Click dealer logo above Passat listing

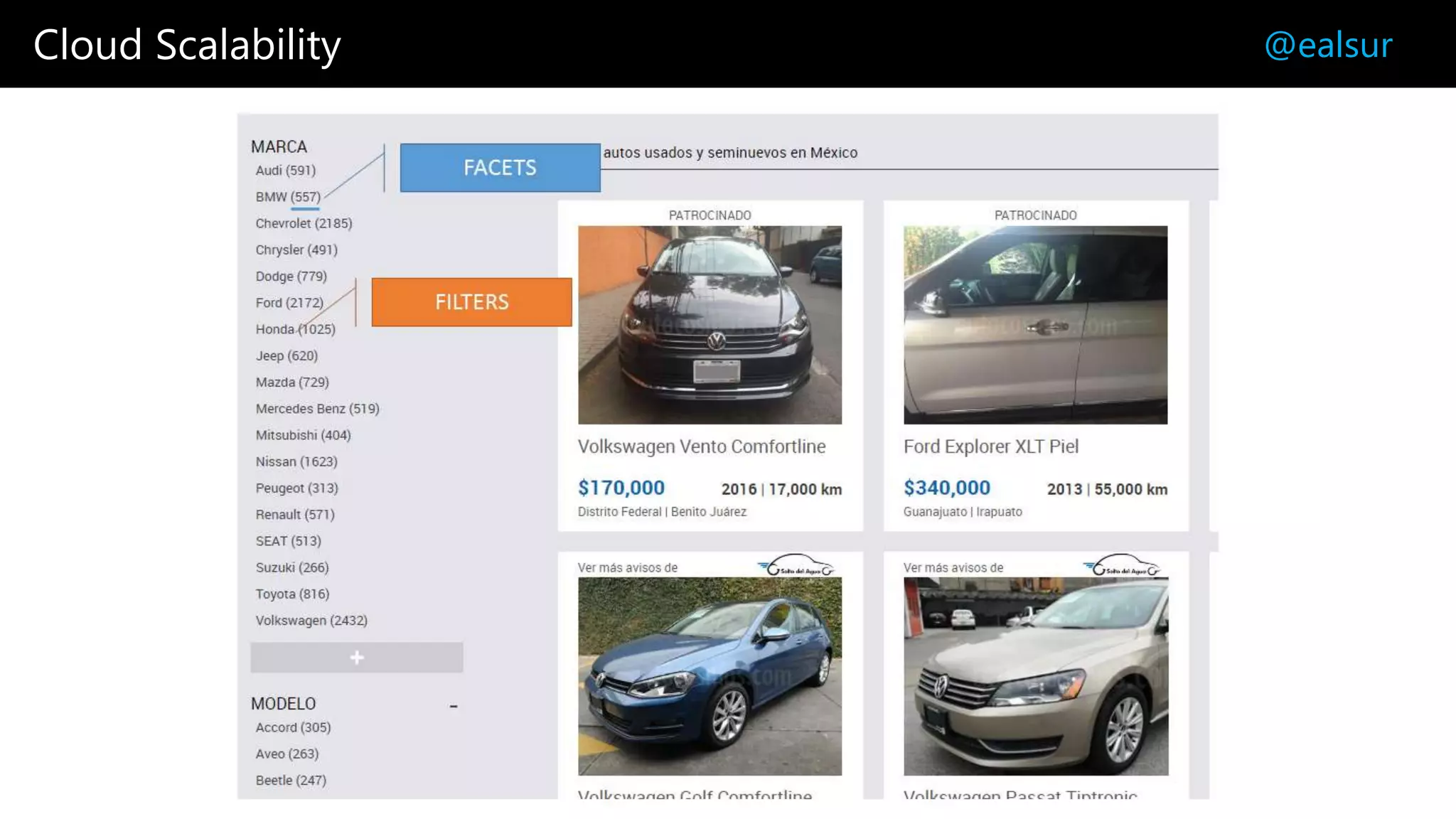1121,566
